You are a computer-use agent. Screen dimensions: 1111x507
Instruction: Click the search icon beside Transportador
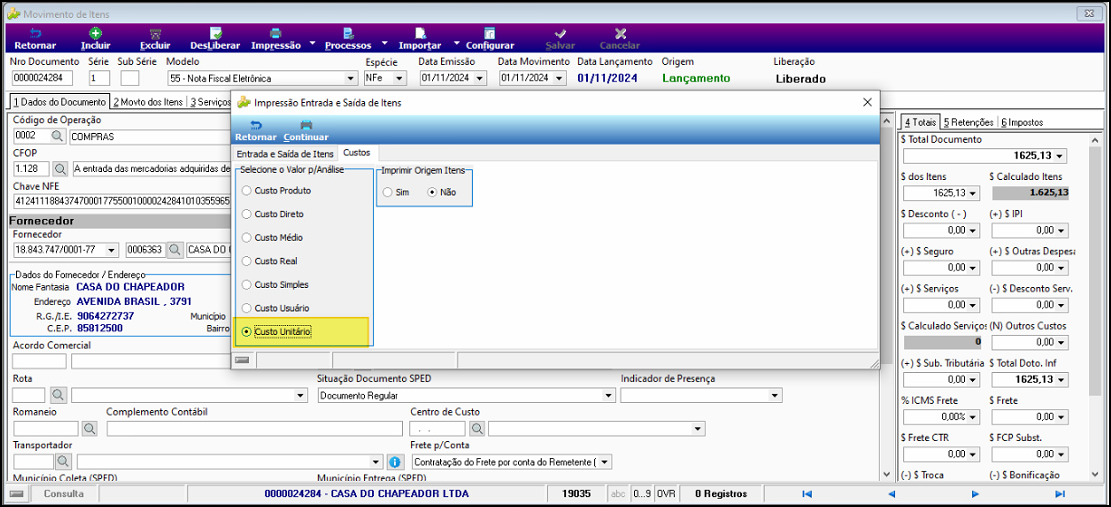[x=64, y=462]
